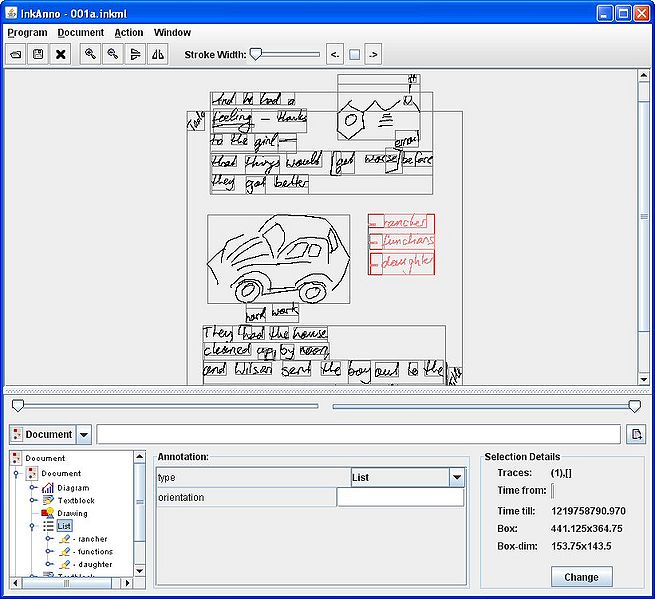Click the save floppy disk icon
This screenshot has height=599, width=655.
pyautogui.click(x=38, y=54)
